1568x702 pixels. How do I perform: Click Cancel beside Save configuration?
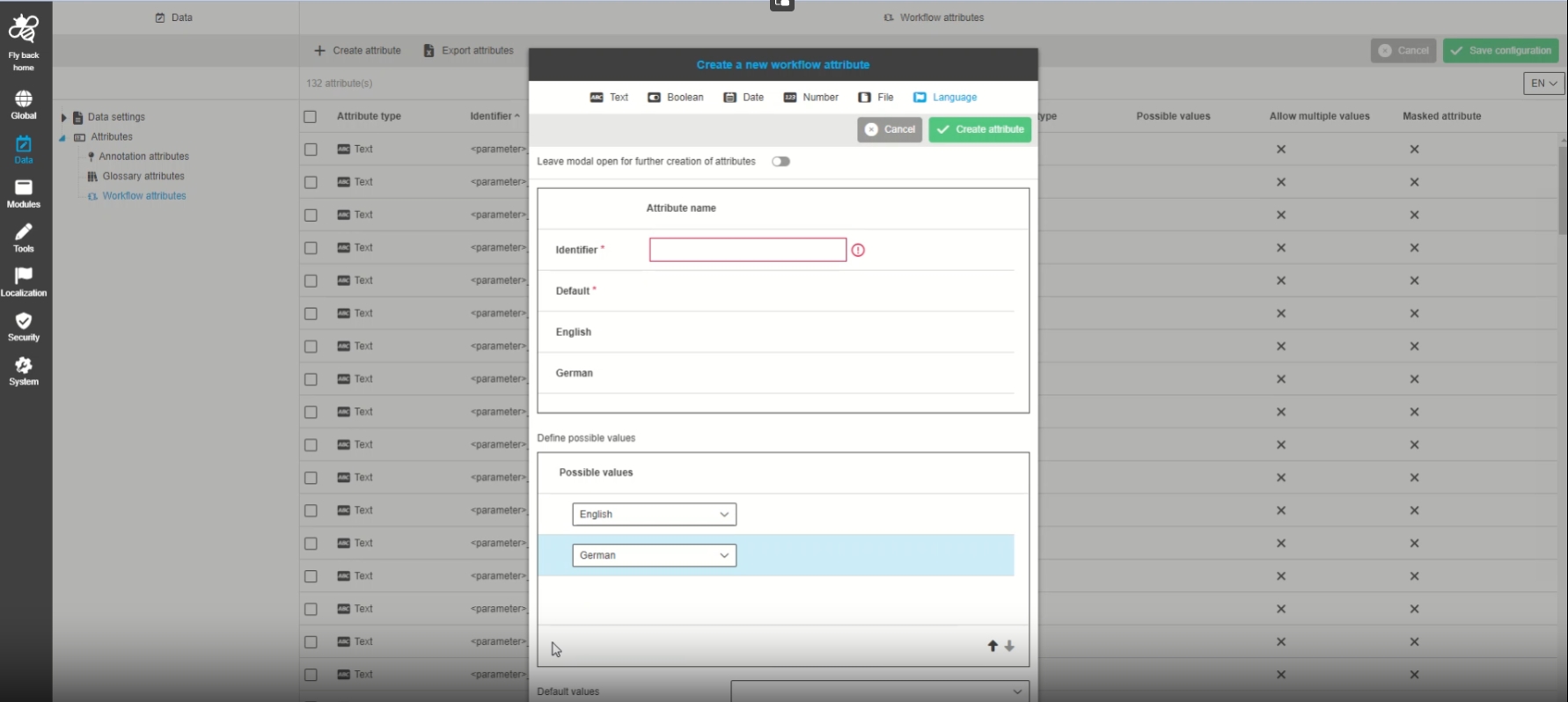pos(1403,51)
